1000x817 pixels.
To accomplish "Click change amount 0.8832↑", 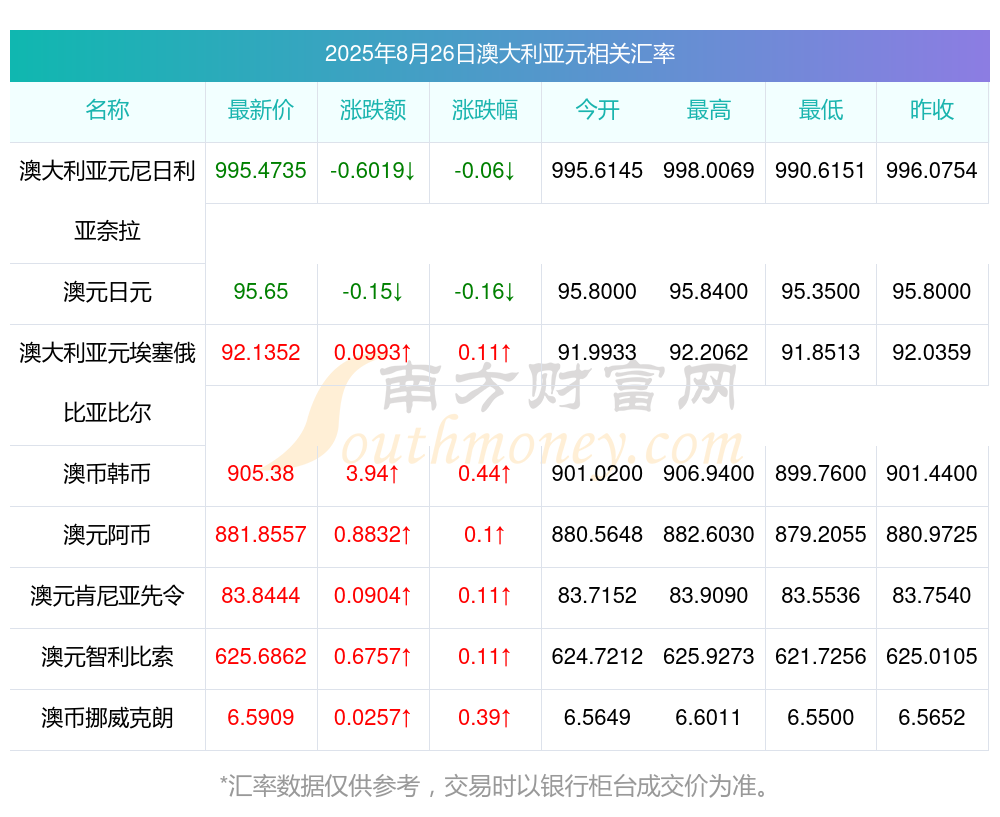I will pyautogui.click(x=373, y=534).
